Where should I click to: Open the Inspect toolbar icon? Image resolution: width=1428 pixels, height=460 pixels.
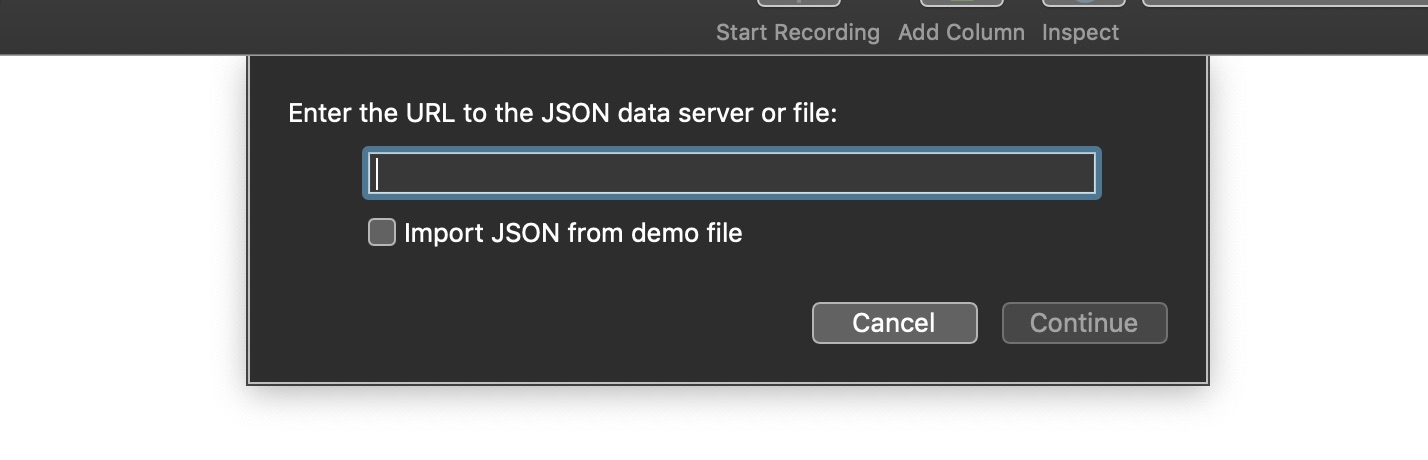click(x=1083, y=4)
